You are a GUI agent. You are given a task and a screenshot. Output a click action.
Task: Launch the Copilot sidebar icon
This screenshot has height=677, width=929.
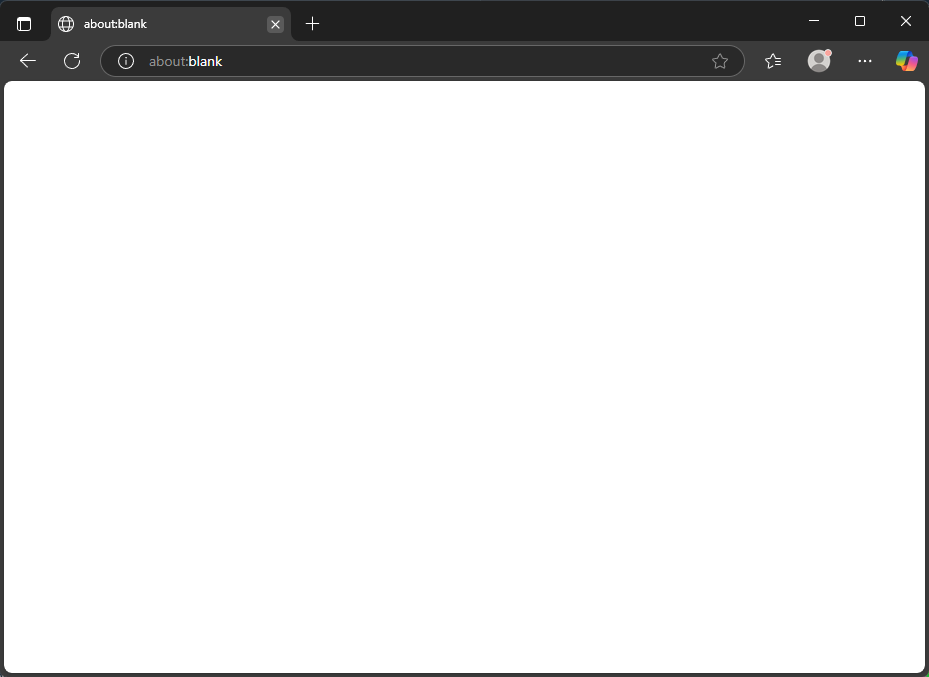pos(906,61)
